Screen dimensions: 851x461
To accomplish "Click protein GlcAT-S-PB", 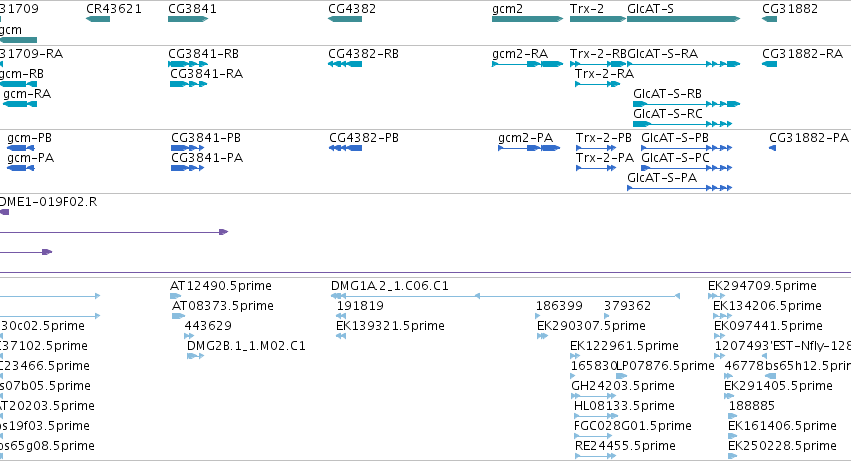I will [x=687, y=148].
